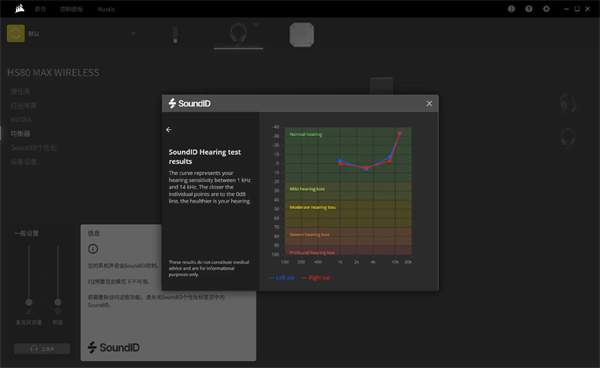
Task: Click the Corsair sails logo icon
Action: click(20, 8)
